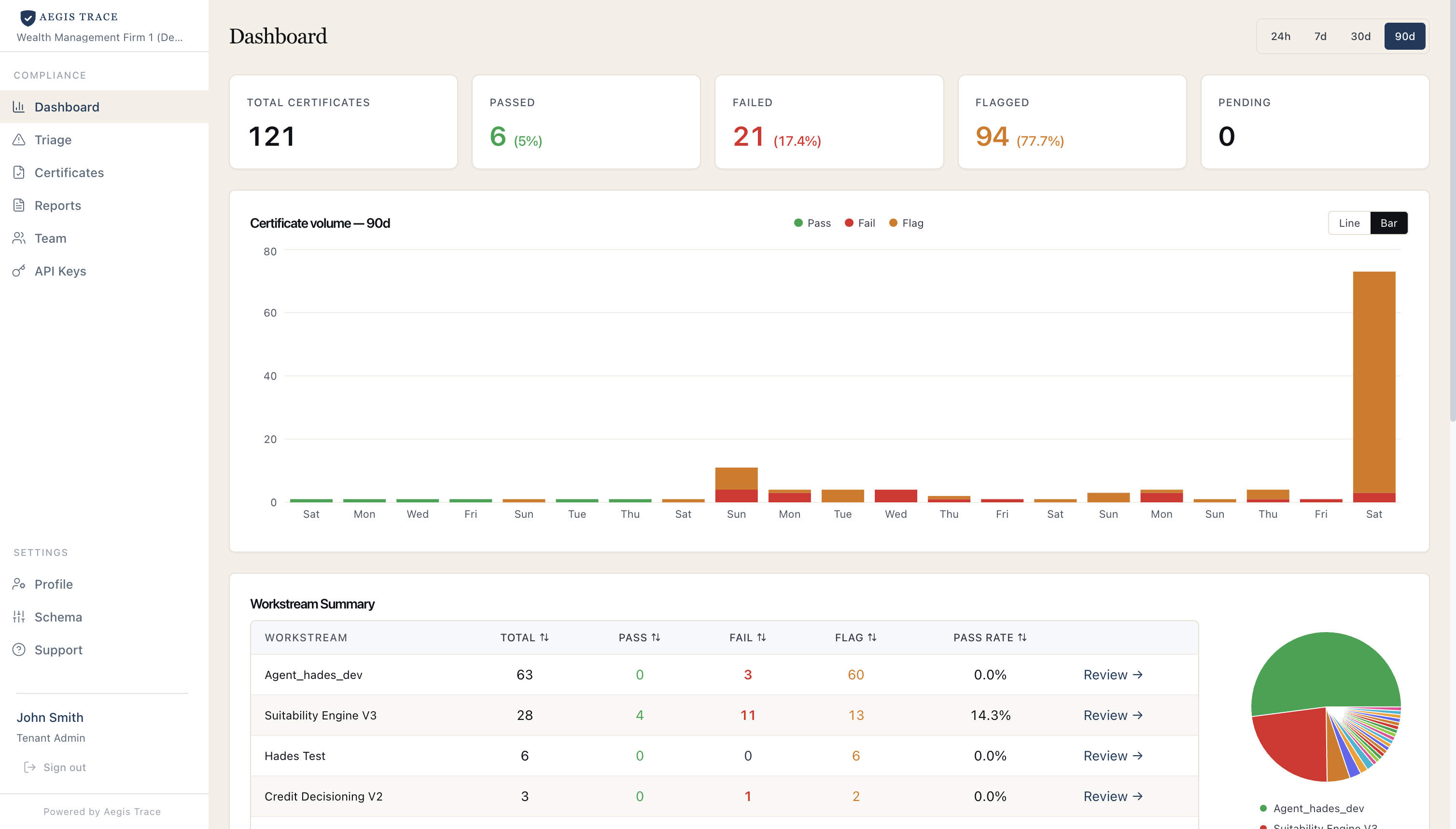Open the Support page
1456x829 pixels.
tap(104, 649)
